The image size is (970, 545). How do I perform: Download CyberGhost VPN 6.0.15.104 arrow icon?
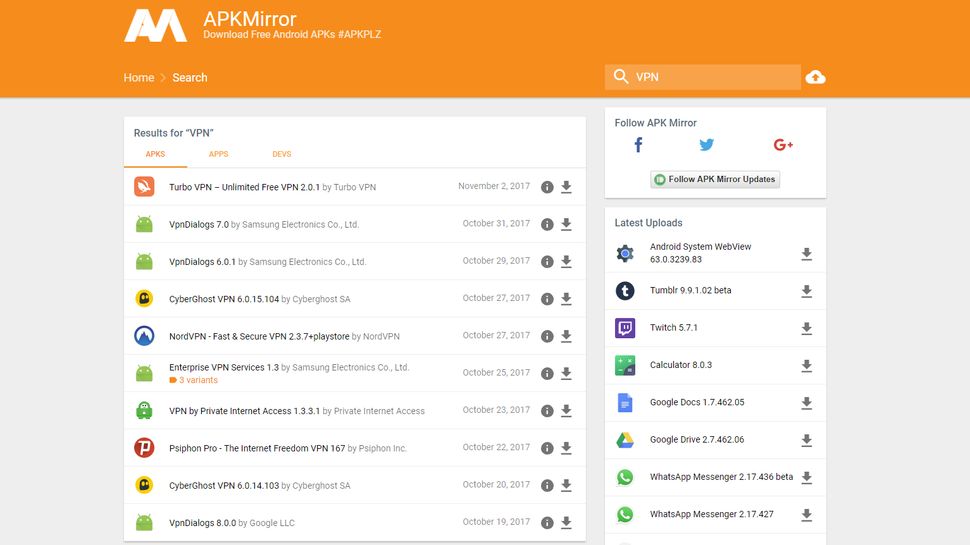(x=566, y=299)
